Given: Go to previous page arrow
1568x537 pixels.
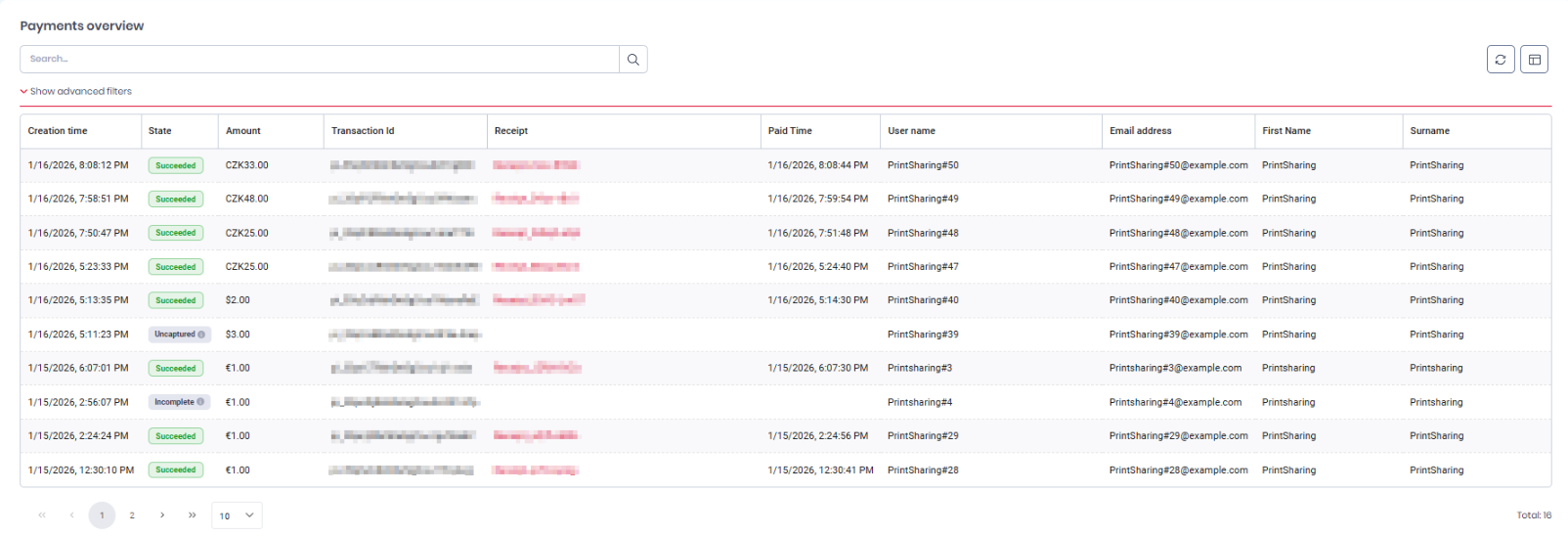Looking at the screenshot, I should click(71, 515).
